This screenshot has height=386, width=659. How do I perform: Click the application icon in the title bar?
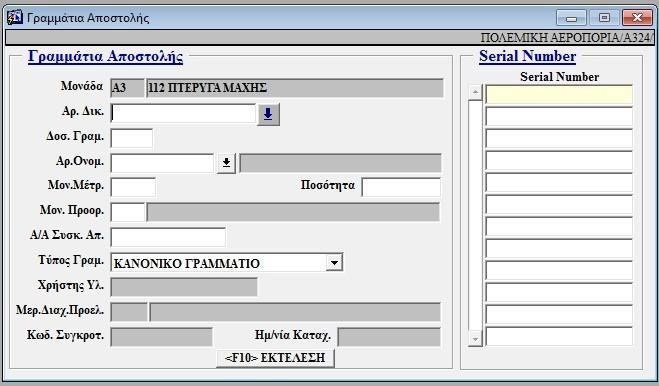pyautogui.click(x=14, y=17)
